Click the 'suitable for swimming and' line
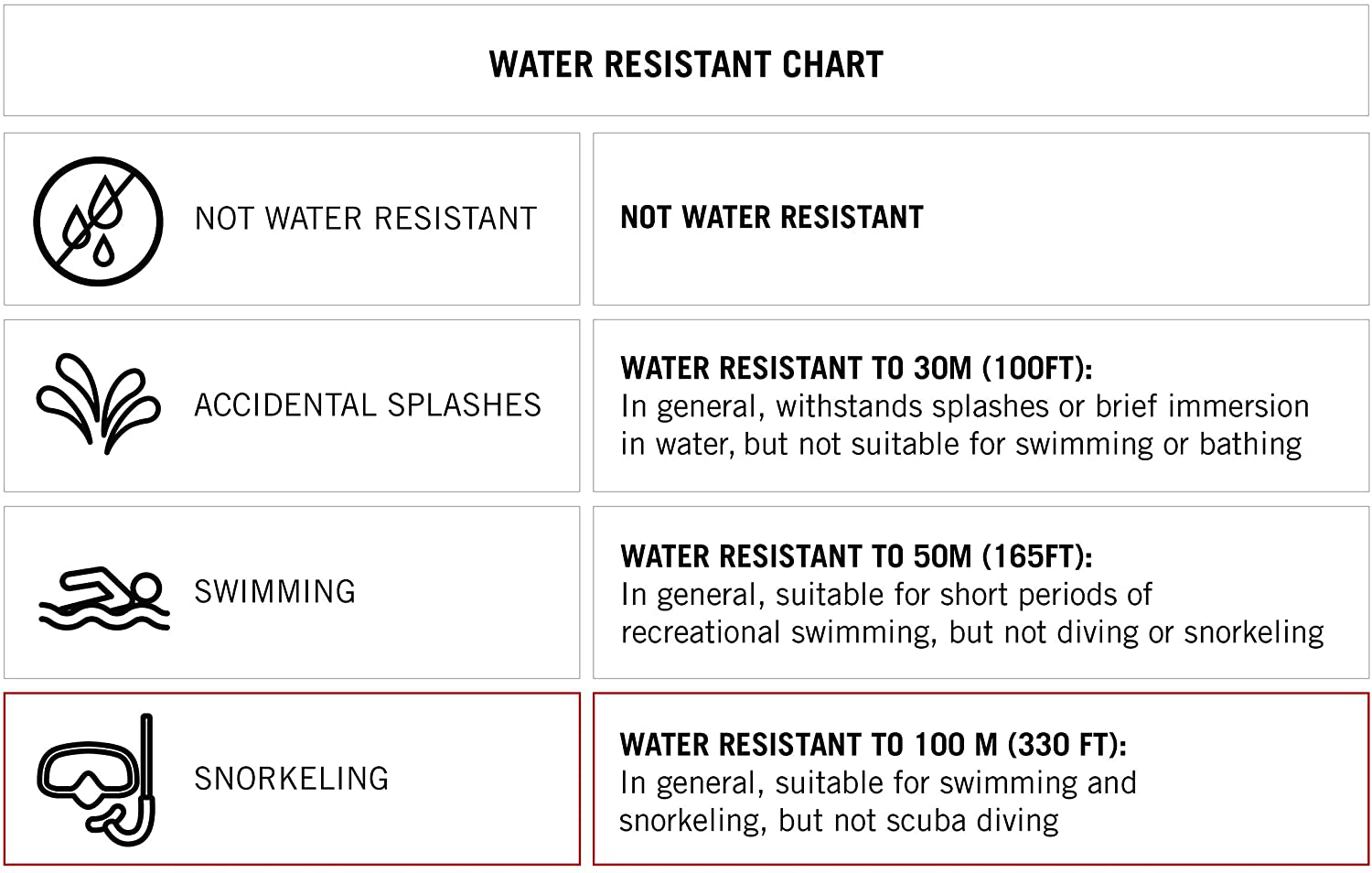The width and height of the screenshot is (1372, 873). [x=878, y=783]
